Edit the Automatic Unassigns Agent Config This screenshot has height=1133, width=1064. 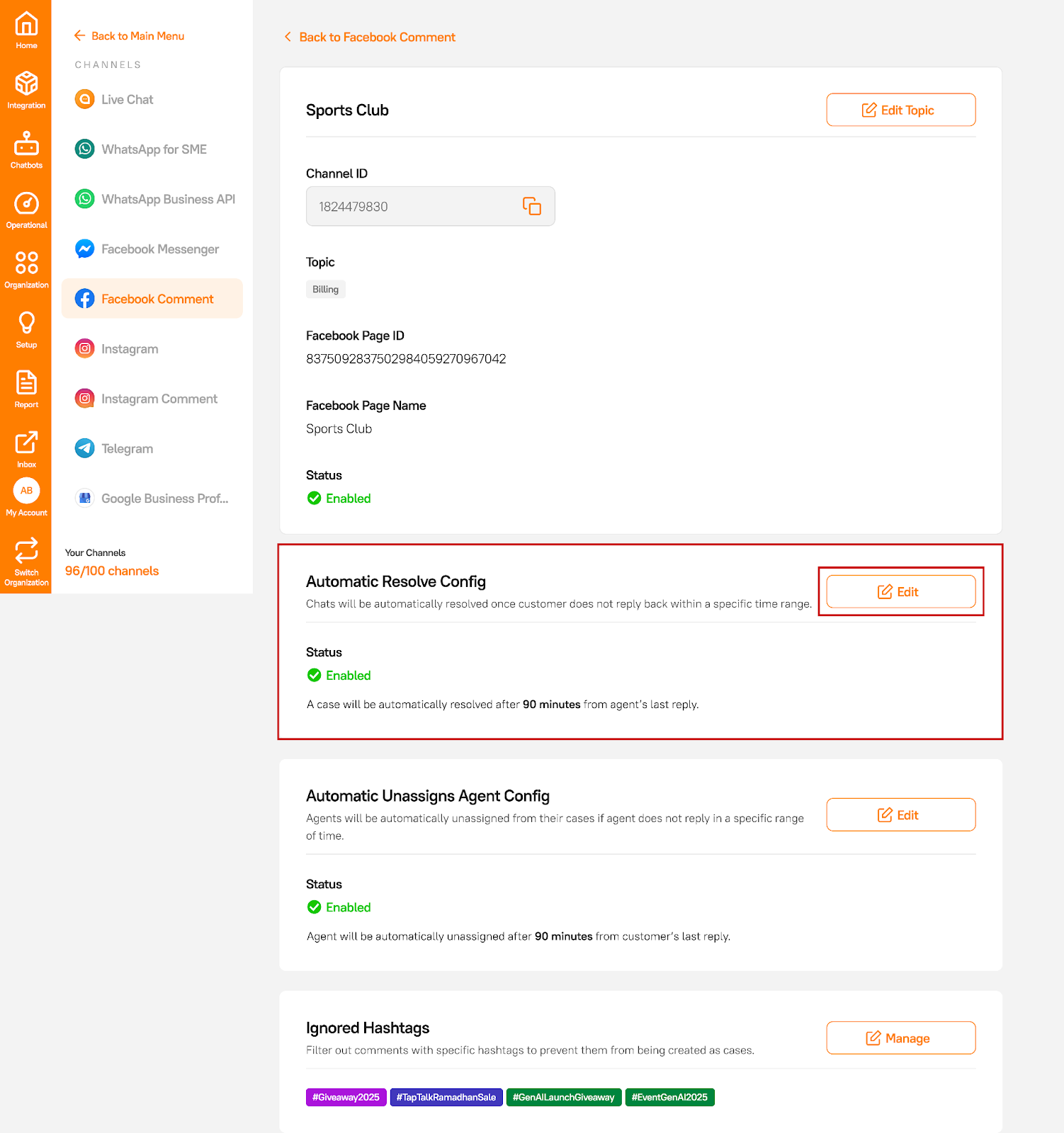pyautogui.click(x=900, y=814)
